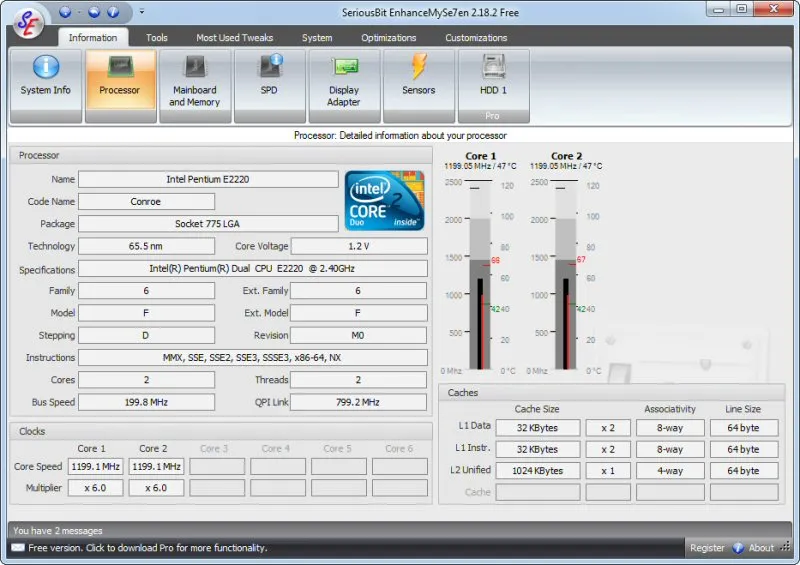Click the Core 1 Multiplier 'x 6.0'
The width and height of the screenshot is (800, 565).
[x=95, y=488]
